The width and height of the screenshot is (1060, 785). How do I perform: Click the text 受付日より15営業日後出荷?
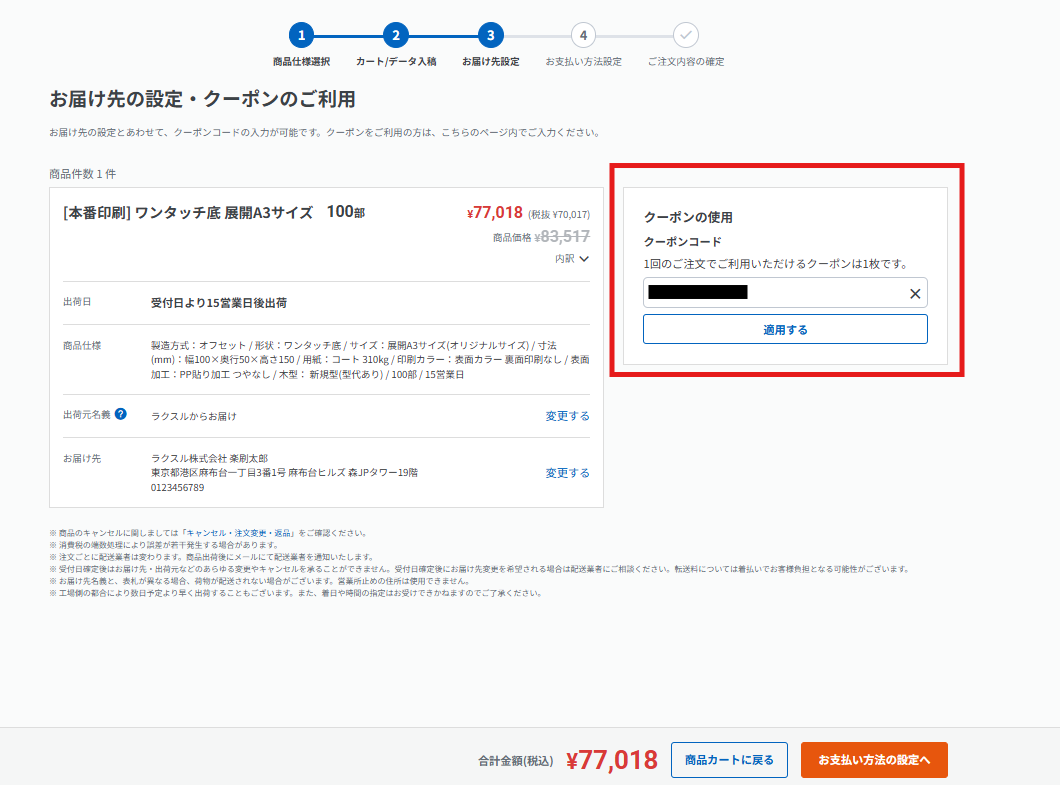(219, 303)
